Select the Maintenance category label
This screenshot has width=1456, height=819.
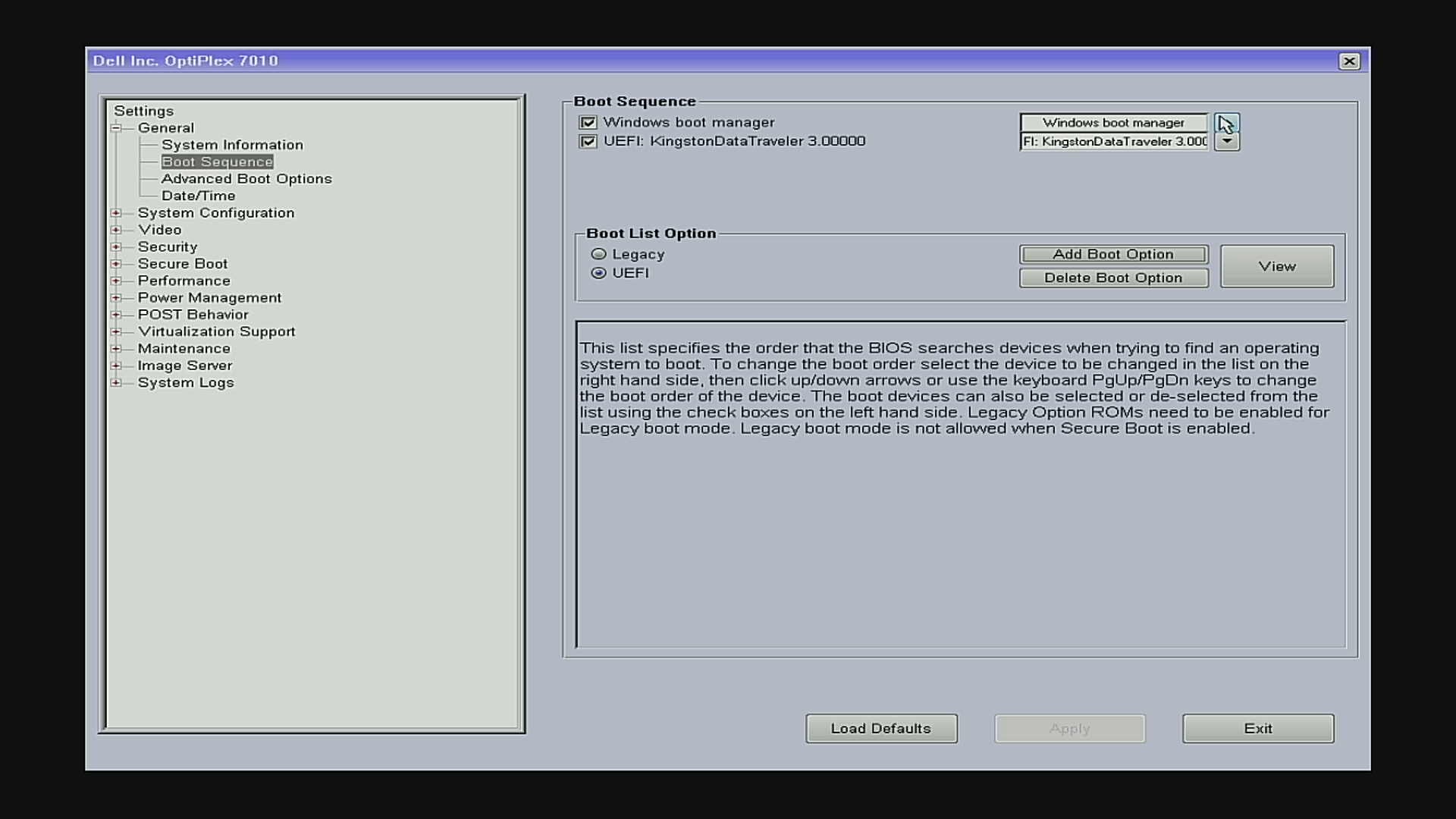point(184,349)
